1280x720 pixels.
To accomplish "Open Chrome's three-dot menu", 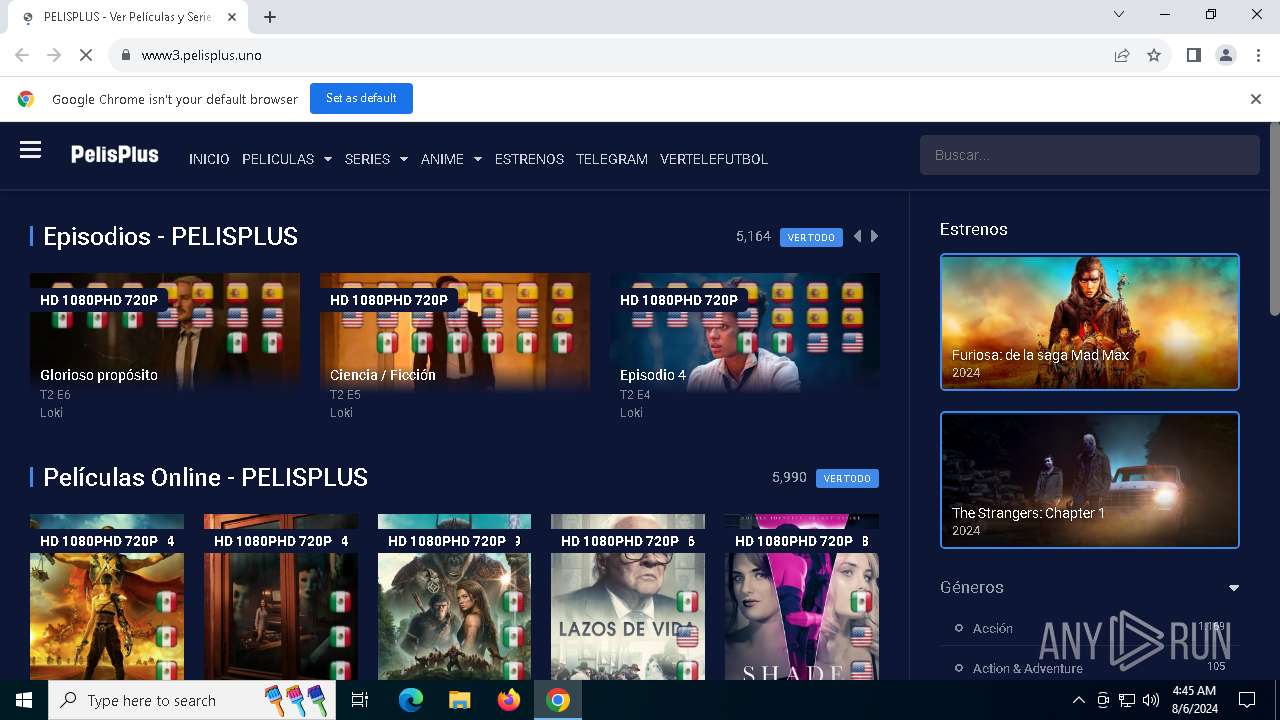I will coord(1258,55).
